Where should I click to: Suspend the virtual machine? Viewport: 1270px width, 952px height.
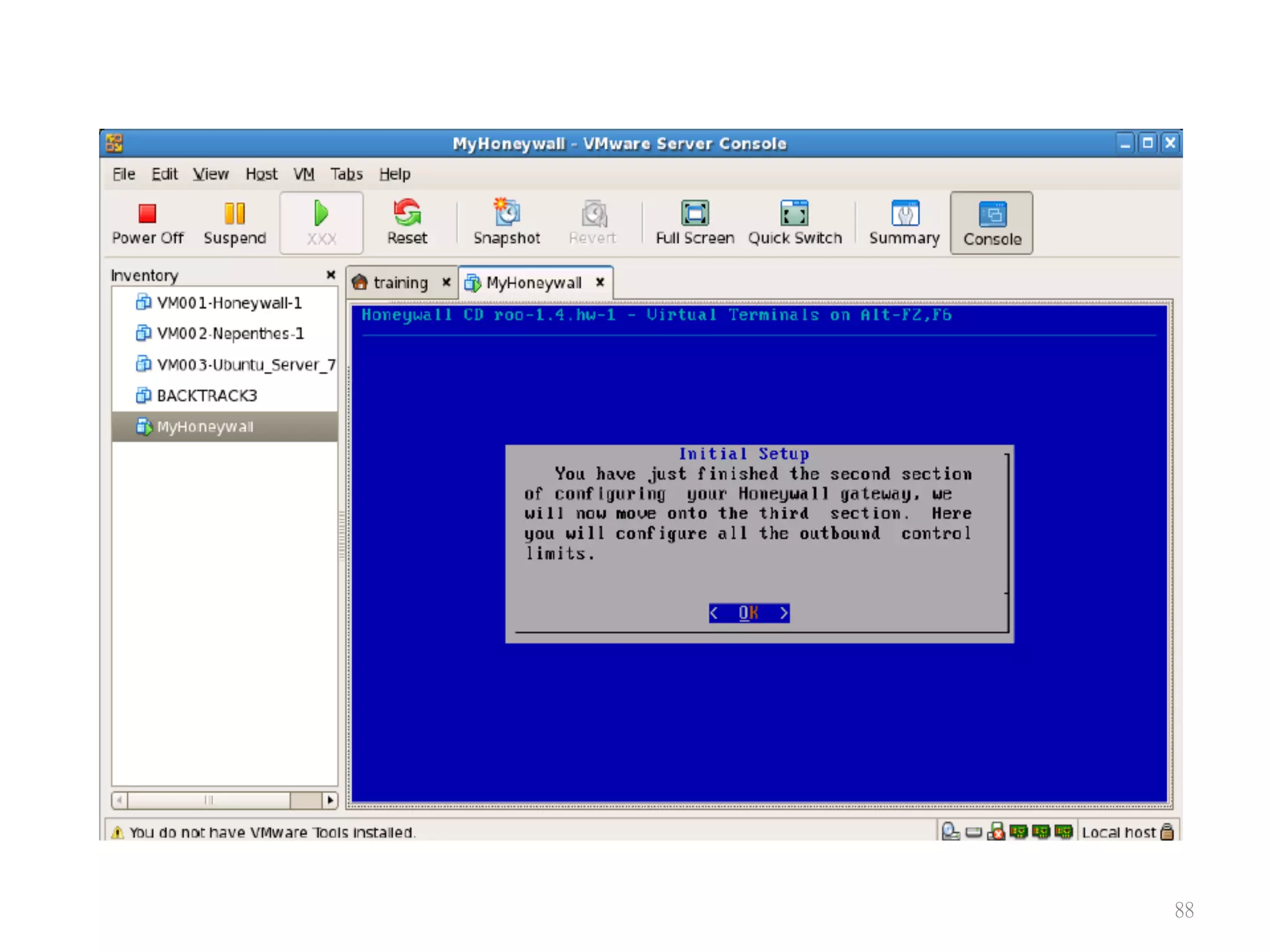[234, 222]
